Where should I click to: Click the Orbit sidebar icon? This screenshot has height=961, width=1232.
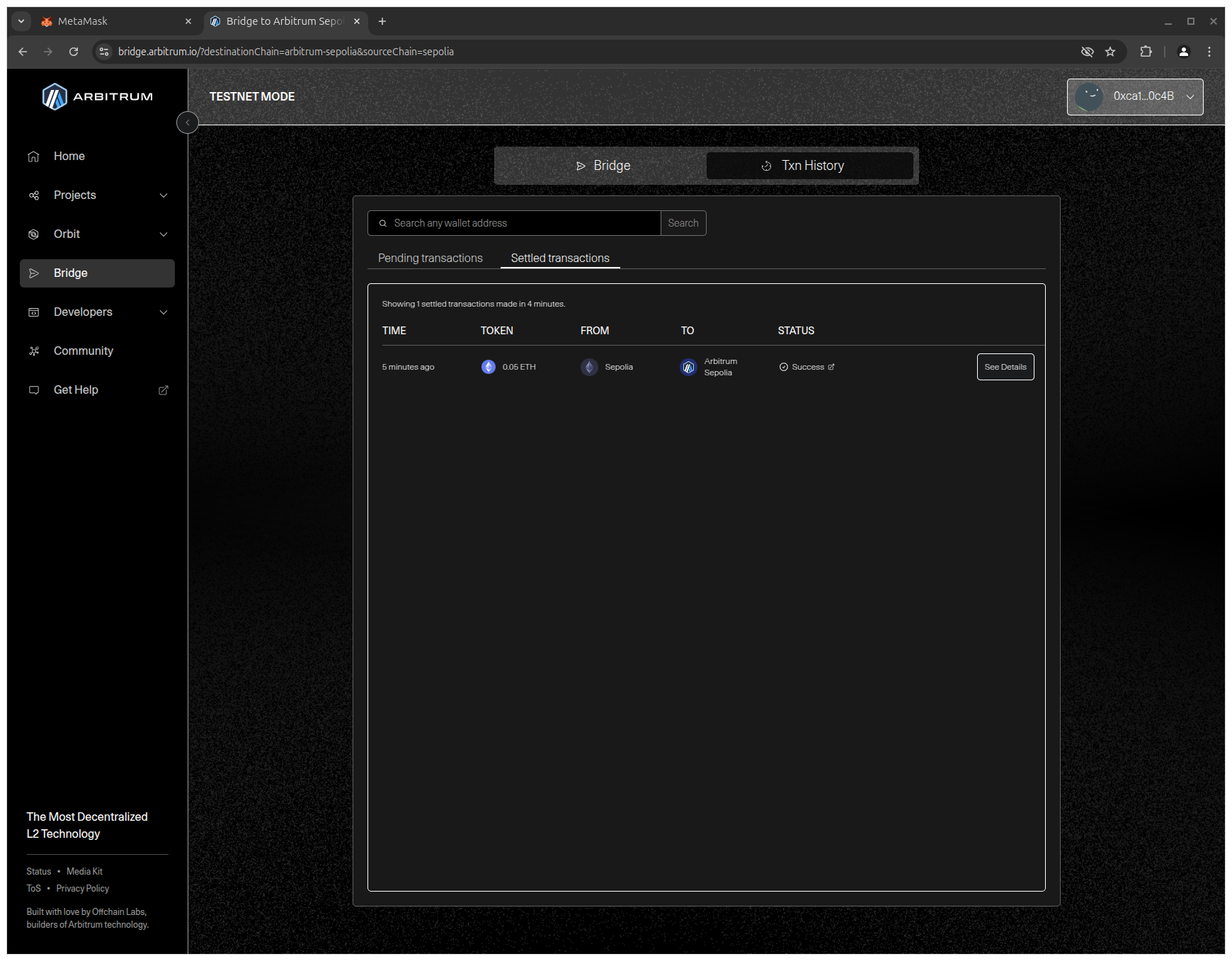click(33, 234)
